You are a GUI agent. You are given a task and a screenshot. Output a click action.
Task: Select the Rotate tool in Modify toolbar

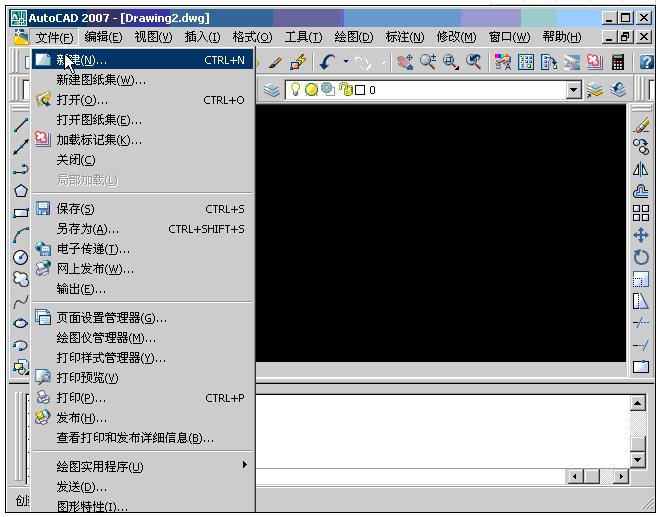click(641, 257)
